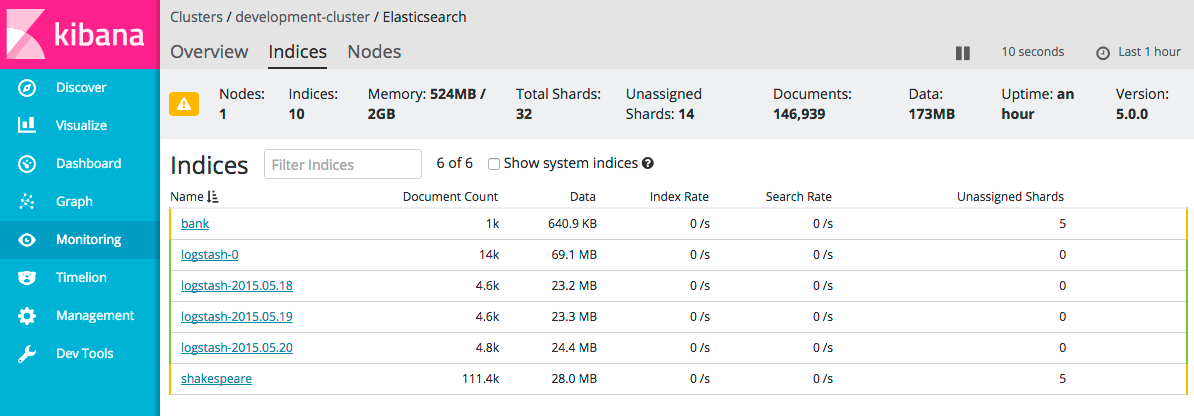The image size is (1194, 416).
Task: Open the Last 1 hour time picker
Action: click(1138, 52)
